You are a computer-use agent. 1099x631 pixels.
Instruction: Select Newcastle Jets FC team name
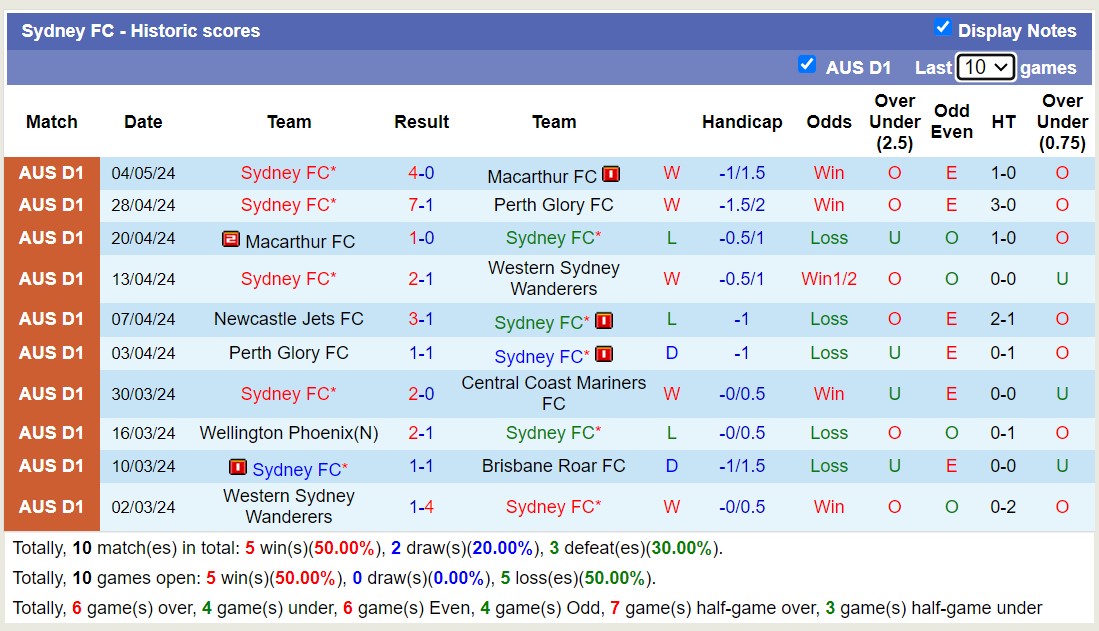pyautogui.click(x=288, y=319)
